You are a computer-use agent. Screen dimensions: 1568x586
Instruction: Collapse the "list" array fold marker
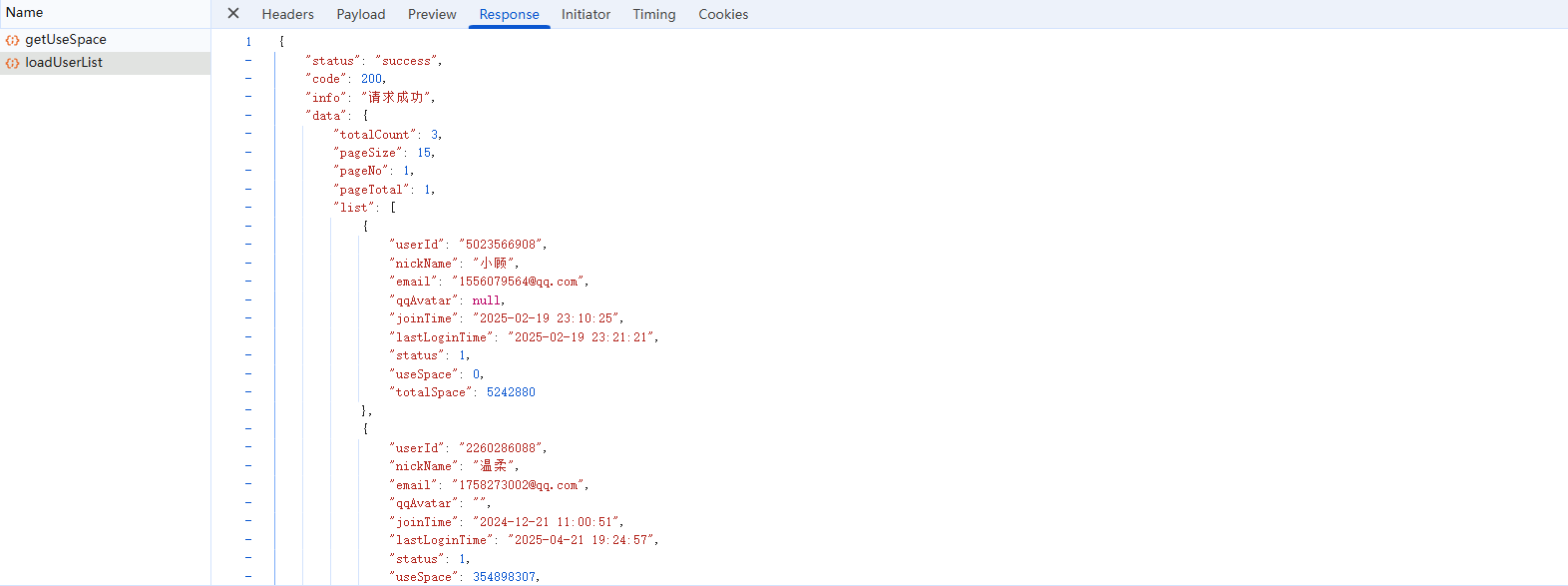tap(248, 208)
